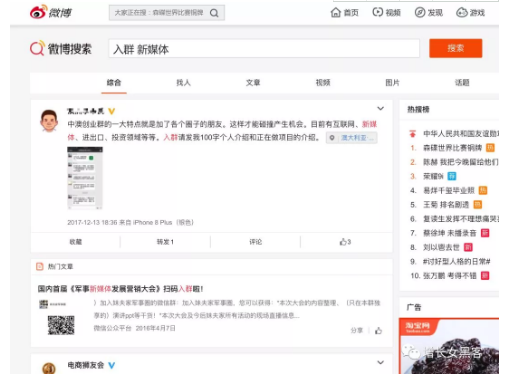The image size is (513, 392).
Task: Click 转发 1 under the first post
Action: point(165,242)
